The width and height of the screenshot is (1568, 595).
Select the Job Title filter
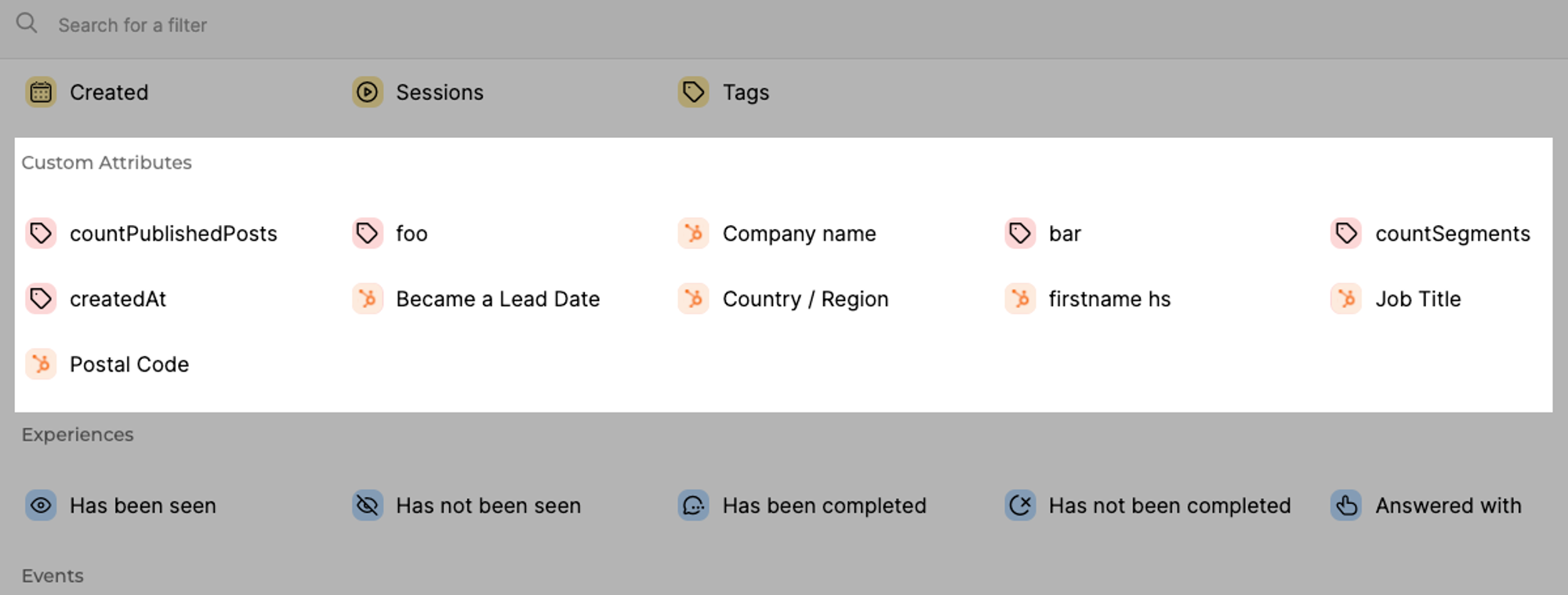[1417, 299]
